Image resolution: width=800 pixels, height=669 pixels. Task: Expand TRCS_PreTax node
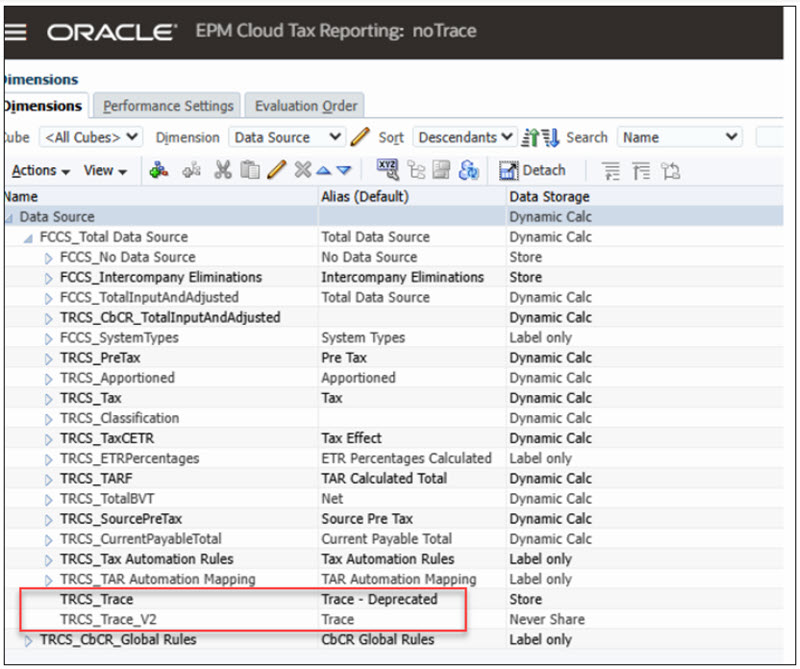coord(48,359)
